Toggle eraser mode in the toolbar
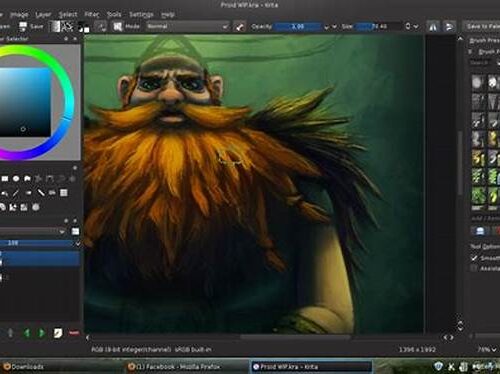This screenshot has height=374, width=500. [239, 27]
